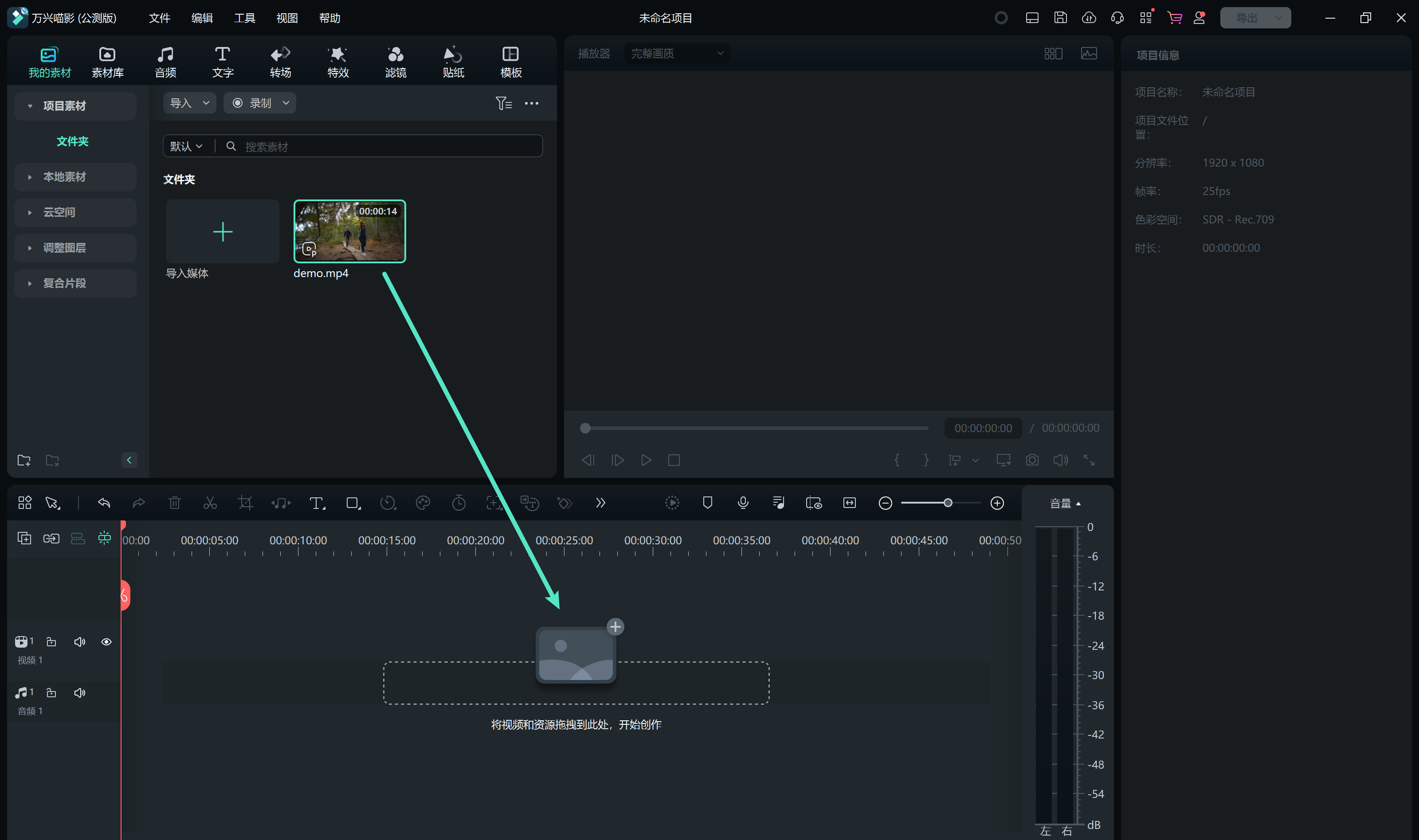Select the text tool in timeline toolbar
The width and height of the screenshot is (1419, 840).
point(317,503)
